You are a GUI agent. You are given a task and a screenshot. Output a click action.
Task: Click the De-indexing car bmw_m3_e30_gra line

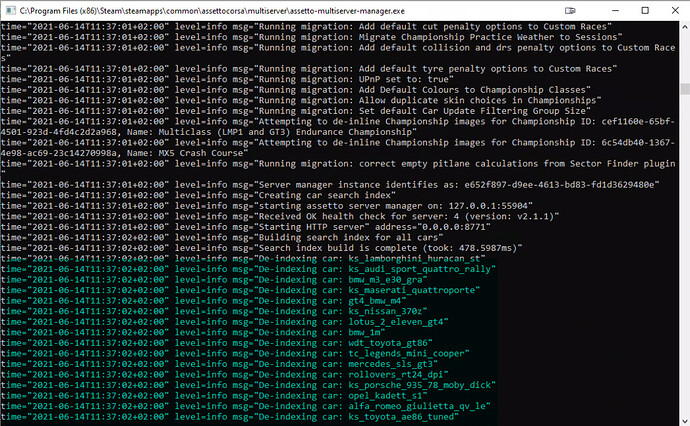point(214,280)
